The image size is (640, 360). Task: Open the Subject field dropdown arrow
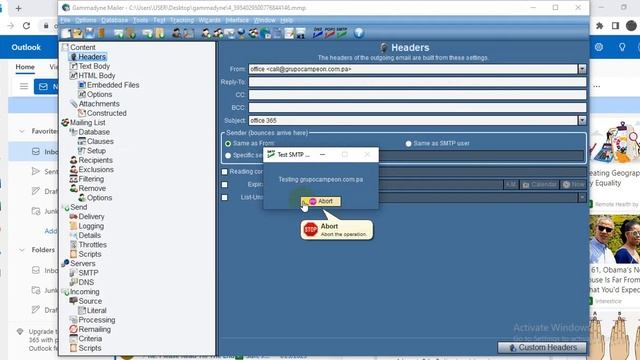point(582,120)
